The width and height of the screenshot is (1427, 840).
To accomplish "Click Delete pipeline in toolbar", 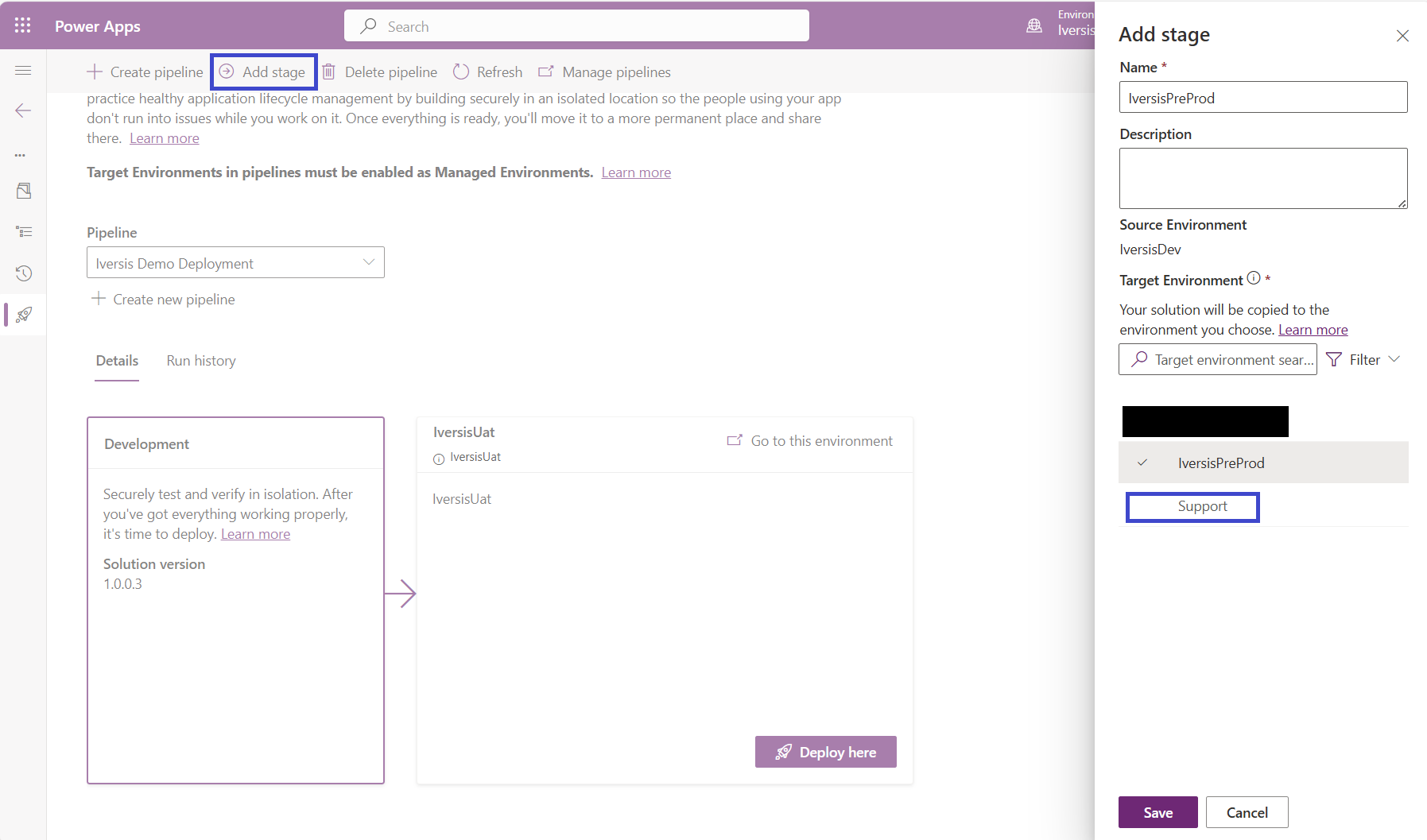I will (380, 72).
